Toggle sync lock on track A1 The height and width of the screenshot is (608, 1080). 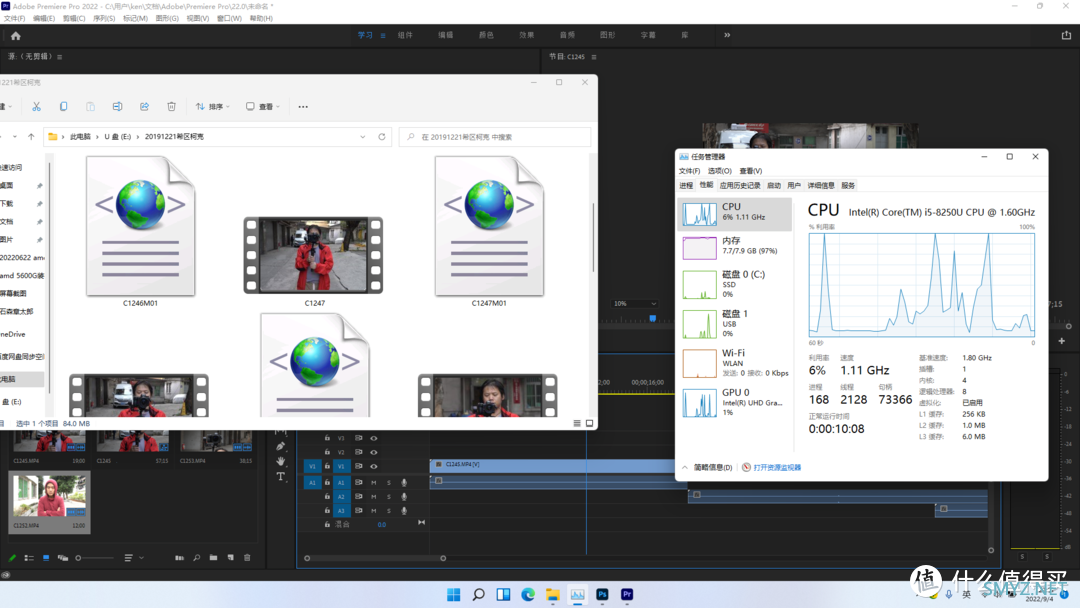click(x=359, y=483)
